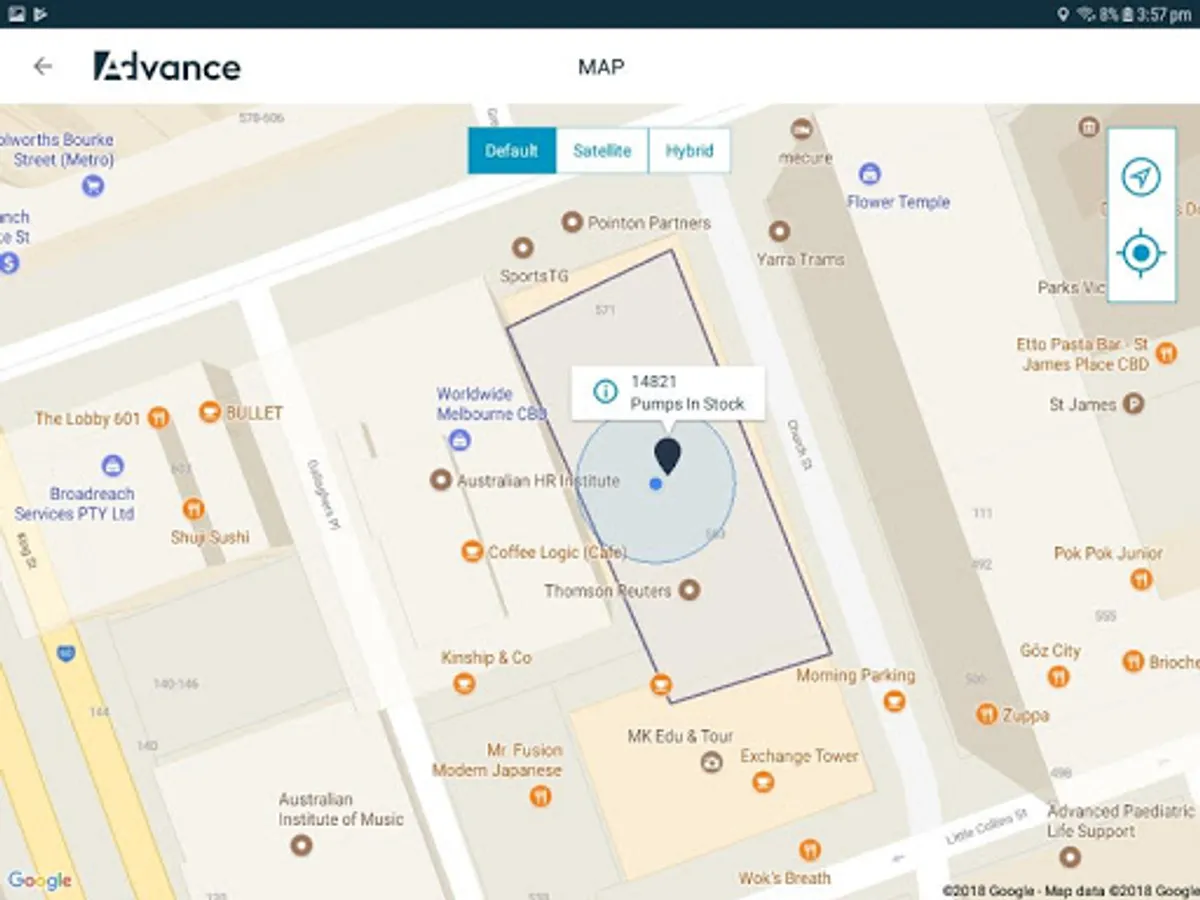Go back using the arrow icon
Viewport: 1200px width, 900px height.
tap(42, 66)
